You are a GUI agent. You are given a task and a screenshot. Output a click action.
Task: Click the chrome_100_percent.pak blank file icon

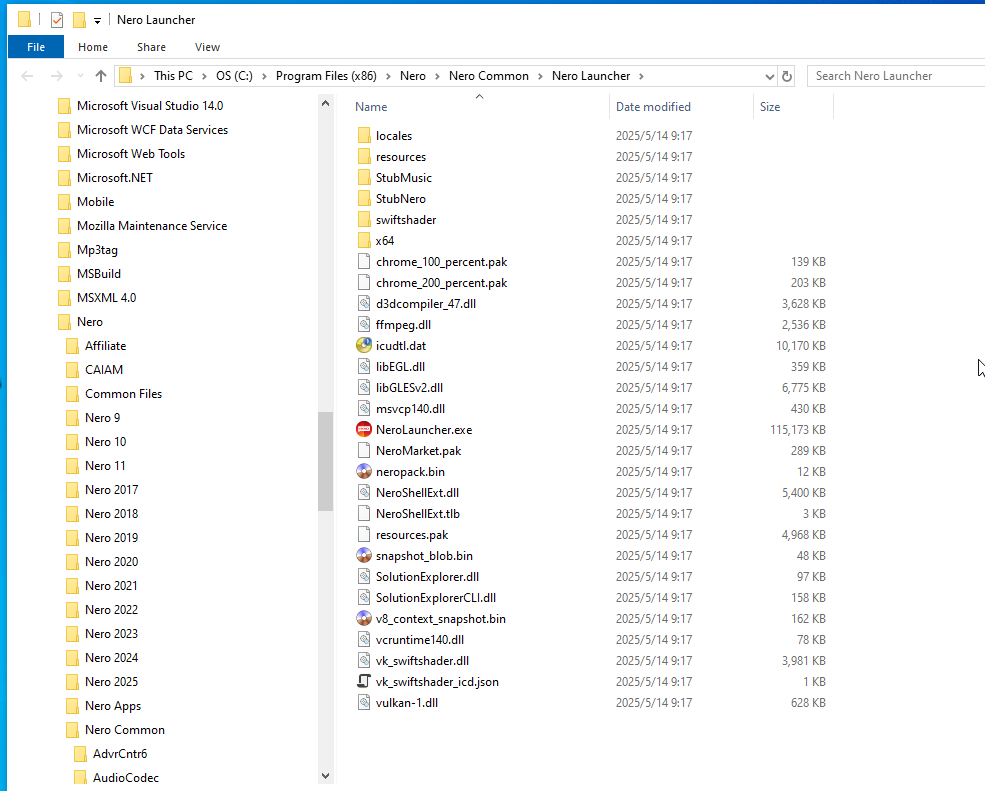(364, 261)
